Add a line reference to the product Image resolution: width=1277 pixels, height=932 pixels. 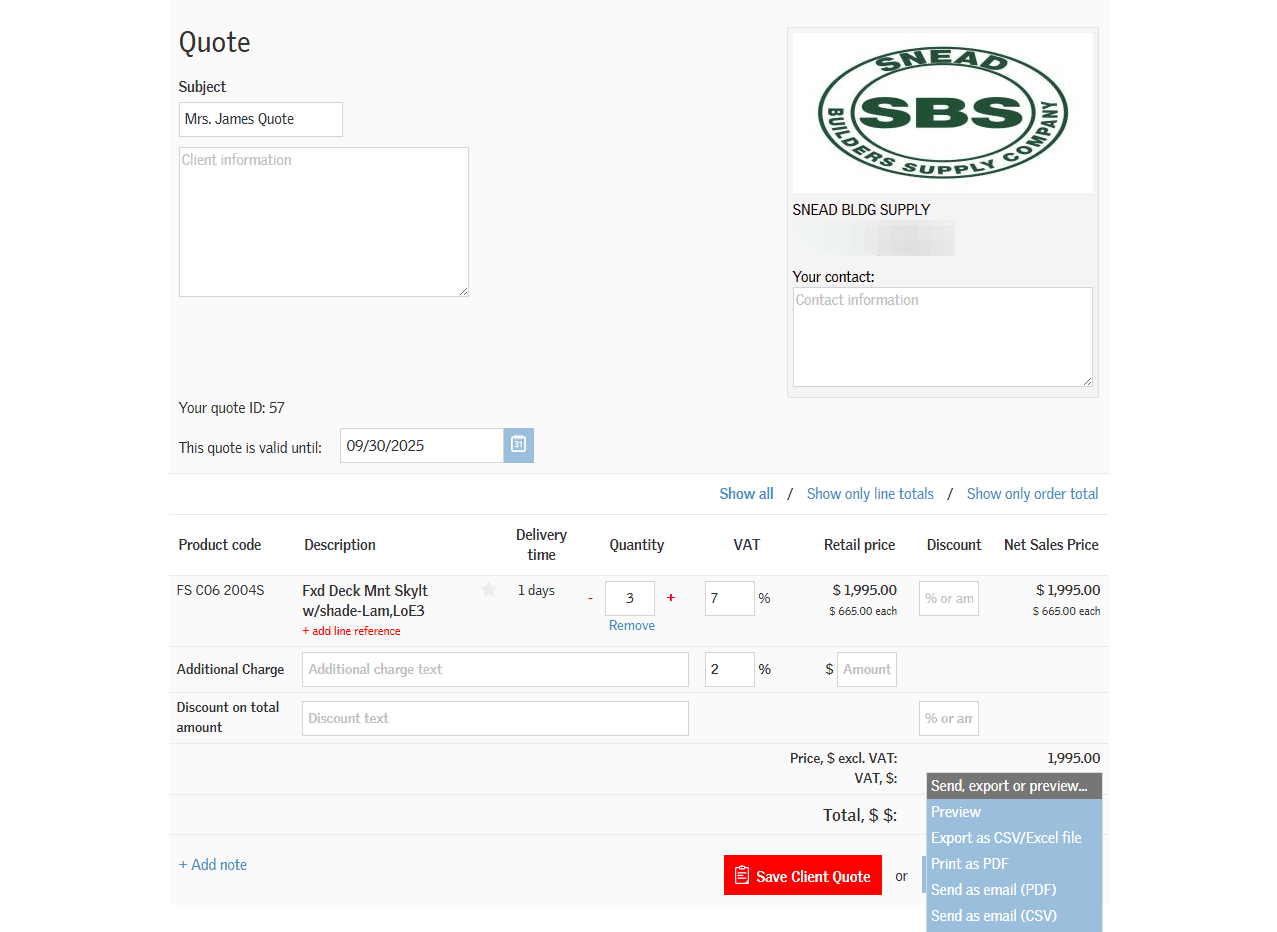click(x=351, y=631)
